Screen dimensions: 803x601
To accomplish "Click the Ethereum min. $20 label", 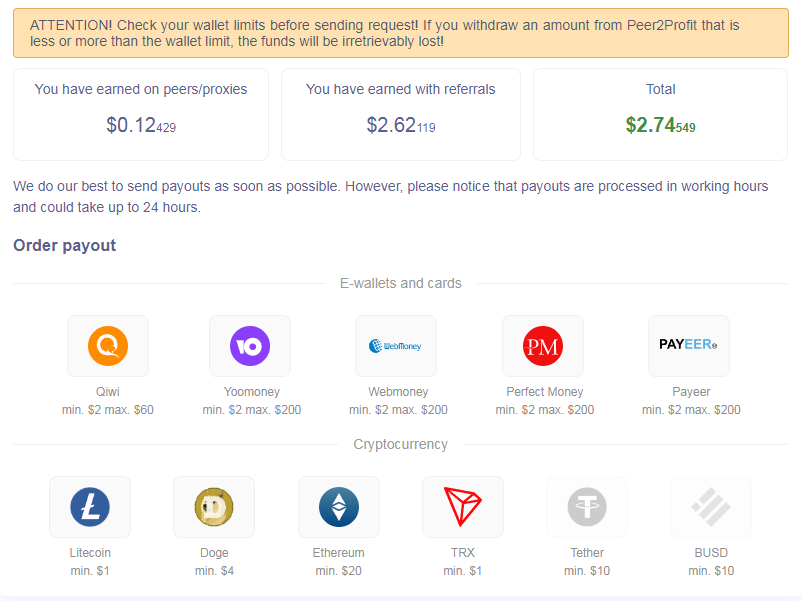I will (339, 571).
